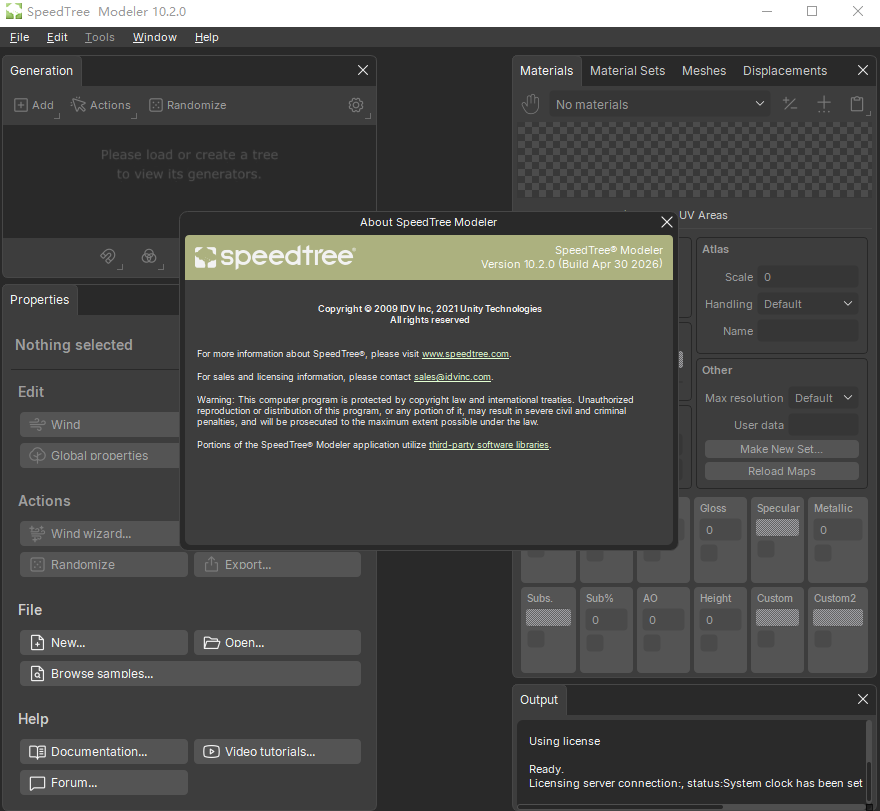This screenshot has width=880, height=811.
Task: Select the hand grab tool in Materials
Action: click(x=530, y=104)
